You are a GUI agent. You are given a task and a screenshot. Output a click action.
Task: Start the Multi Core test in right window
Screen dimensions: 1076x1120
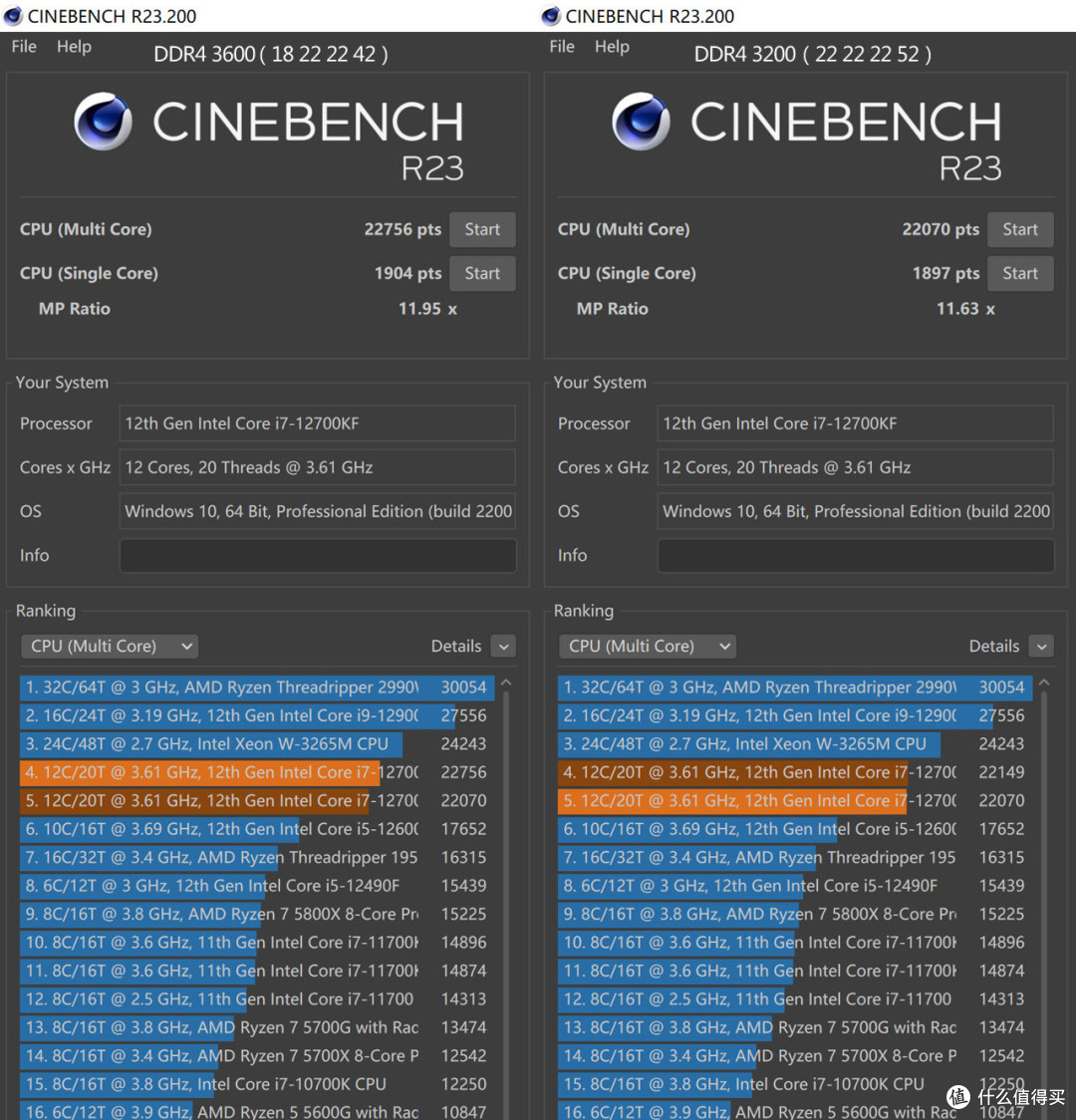click(x=1019, y=229)
